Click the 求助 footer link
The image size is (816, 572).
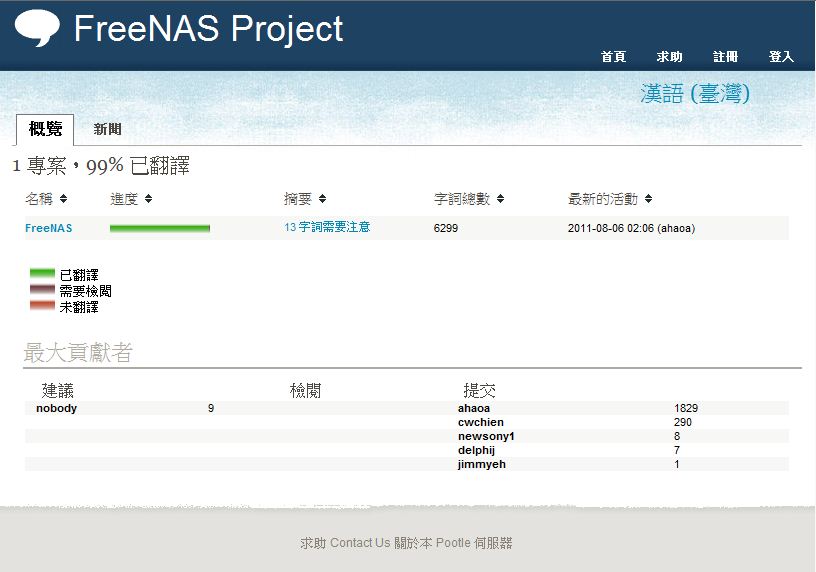[x=313, y=543]
